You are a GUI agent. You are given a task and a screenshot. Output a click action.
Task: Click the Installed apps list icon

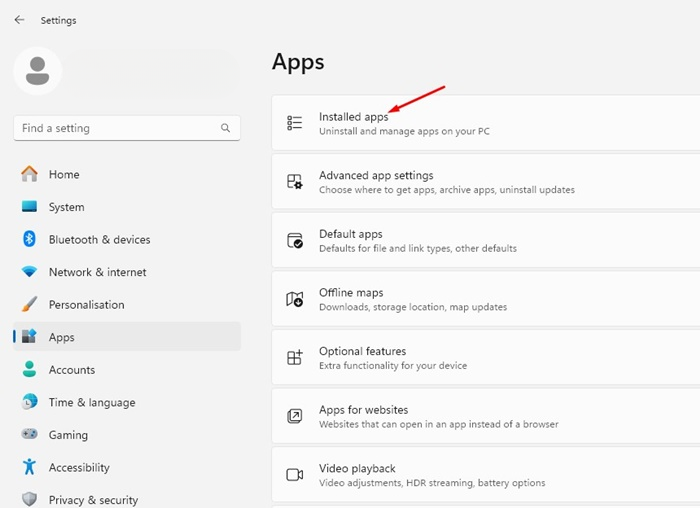pos(295,122)
